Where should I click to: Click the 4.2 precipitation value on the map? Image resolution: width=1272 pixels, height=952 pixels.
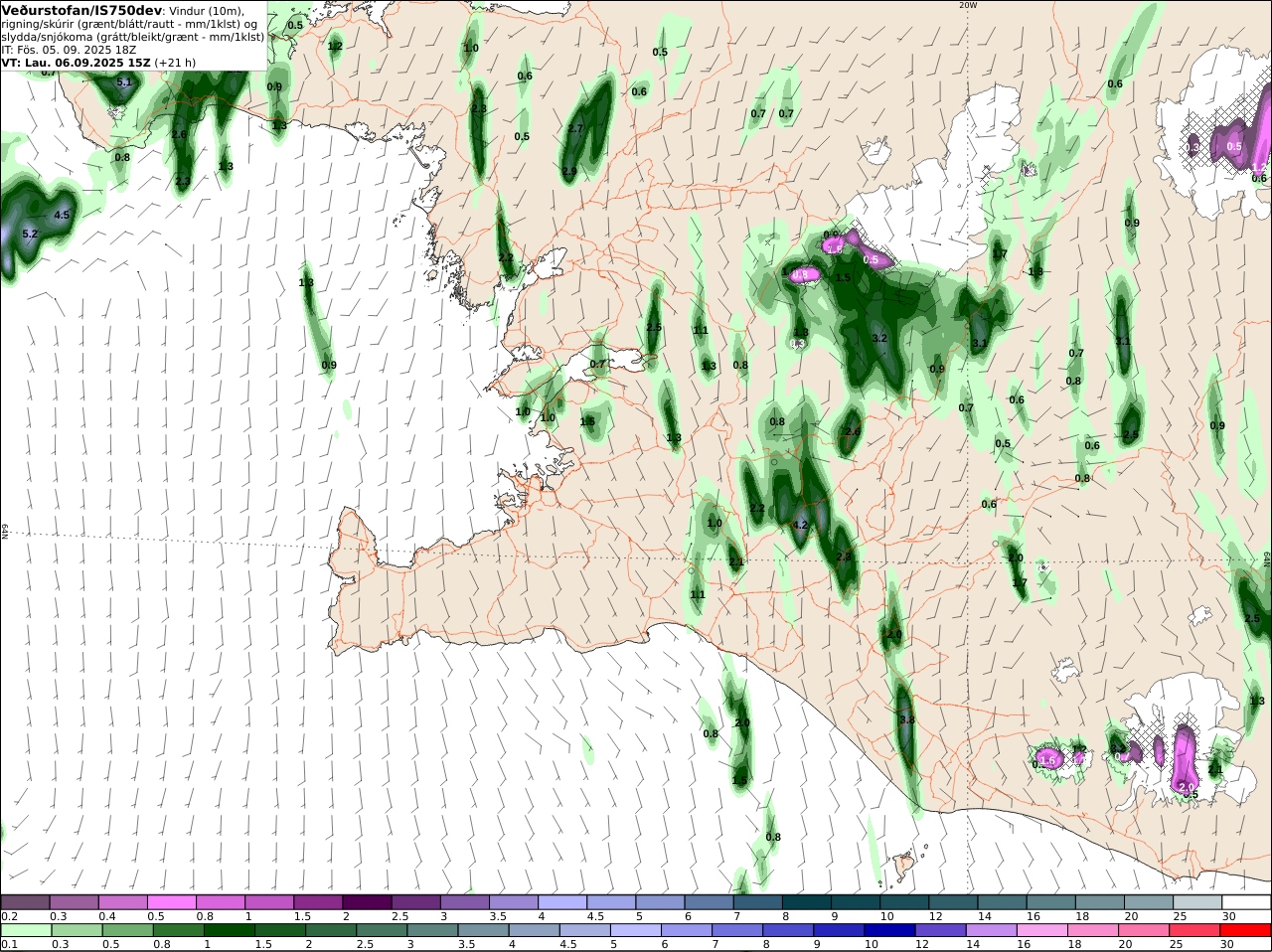tap(801, 525)
